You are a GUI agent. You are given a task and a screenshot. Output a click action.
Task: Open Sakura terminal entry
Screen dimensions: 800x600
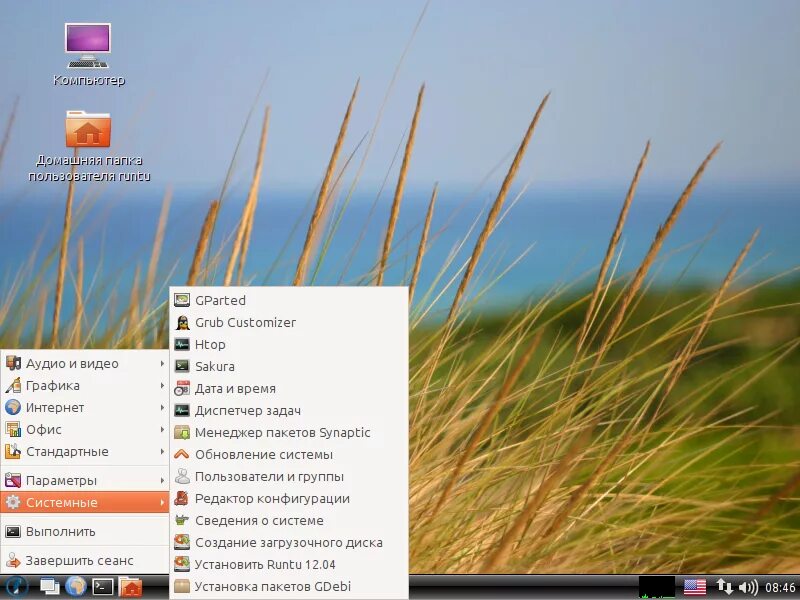pyautogui.click(x=289, y=366)
